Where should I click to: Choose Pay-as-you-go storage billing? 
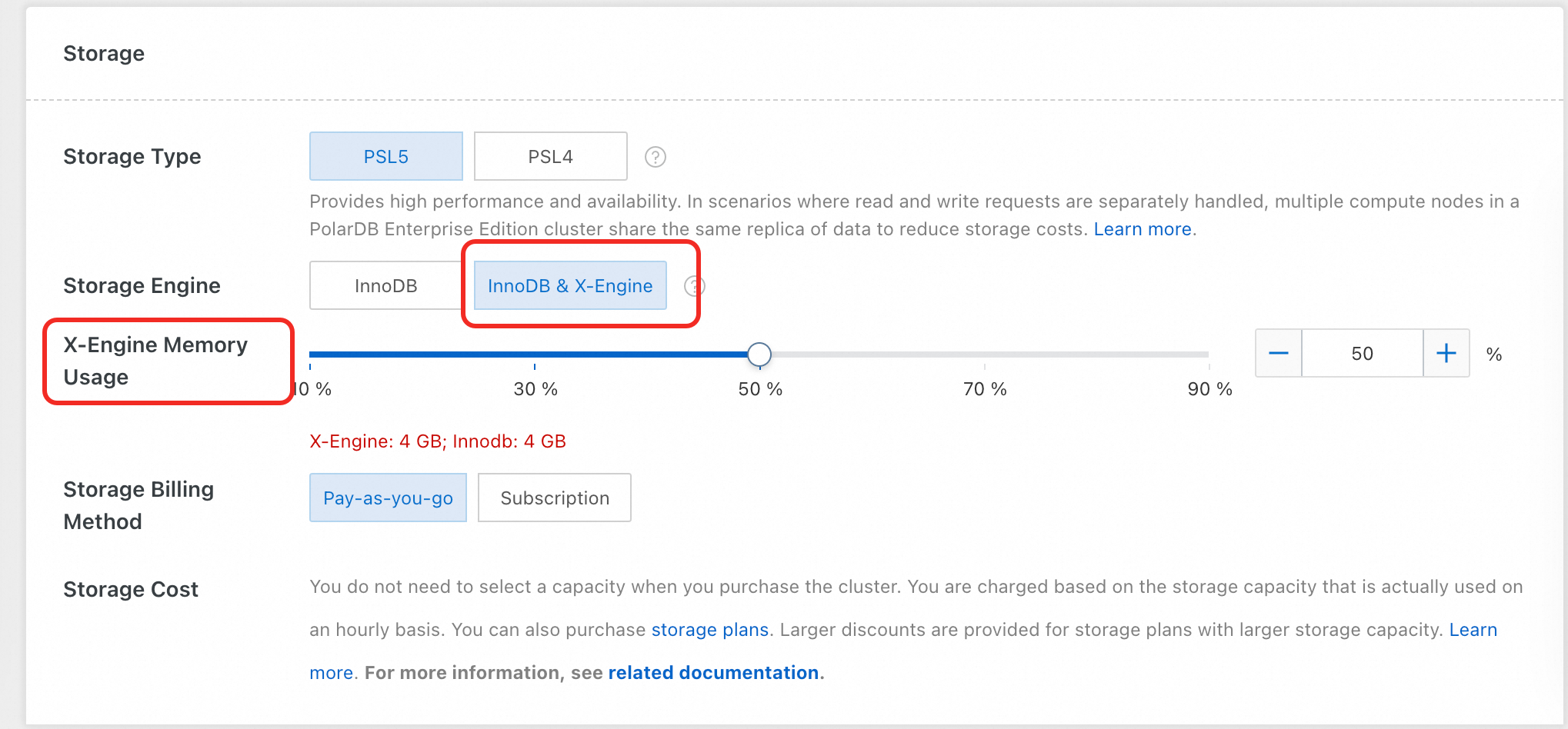tap(388, 498)
